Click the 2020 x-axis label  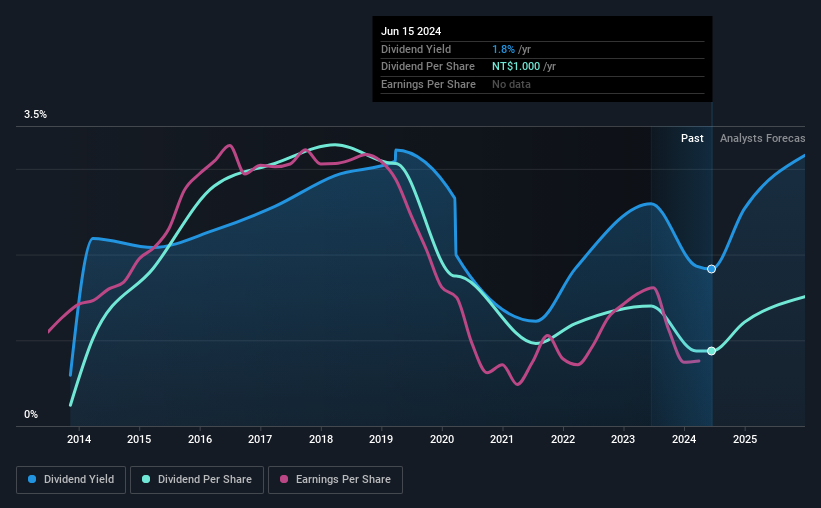pos(442,439)
